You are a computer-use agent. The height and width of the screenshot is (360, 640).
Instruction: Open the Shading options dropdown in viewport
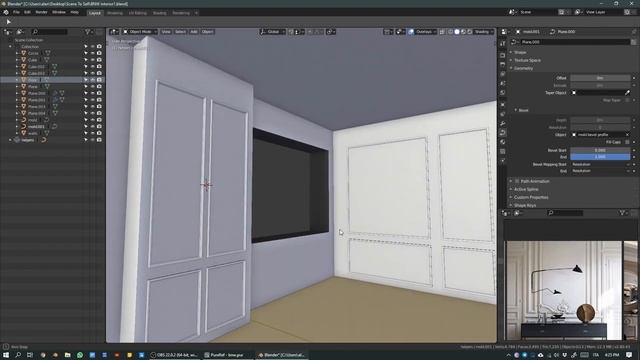[484, 31]
